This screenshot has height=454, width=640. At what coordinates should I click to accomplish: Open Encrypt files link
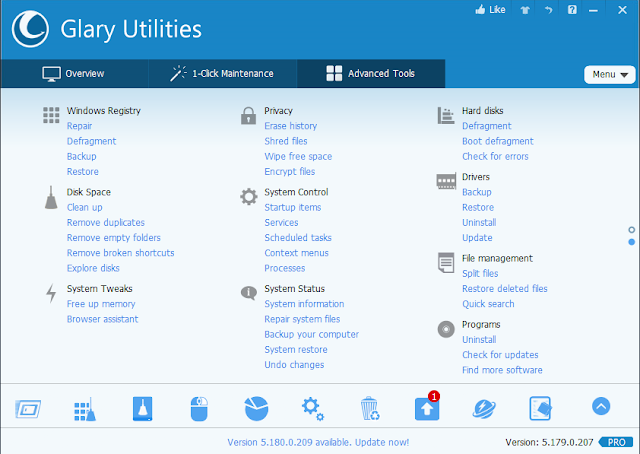(x=289, y=171)
